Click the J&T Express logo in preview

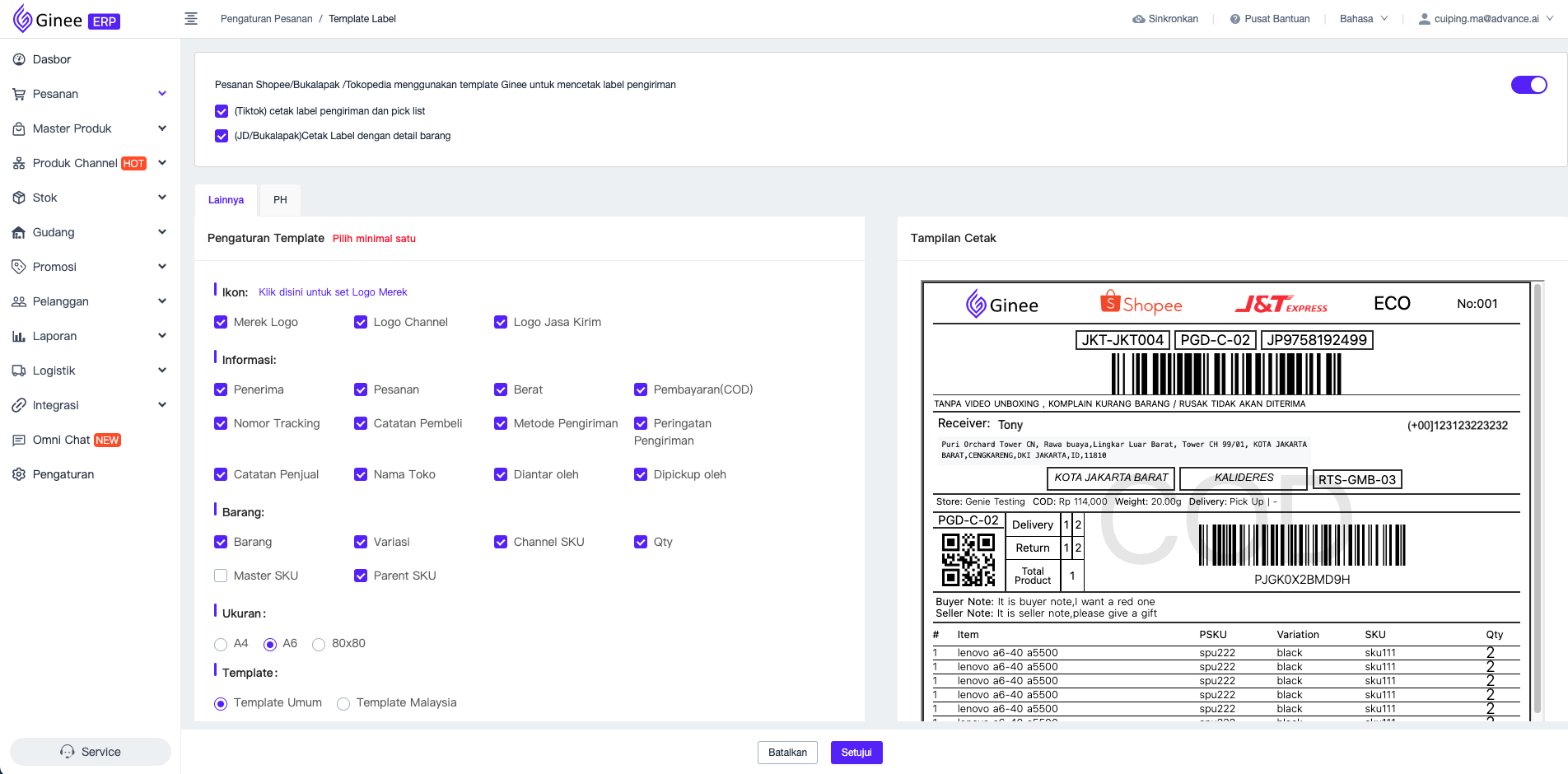click(x=1281, y=305)
